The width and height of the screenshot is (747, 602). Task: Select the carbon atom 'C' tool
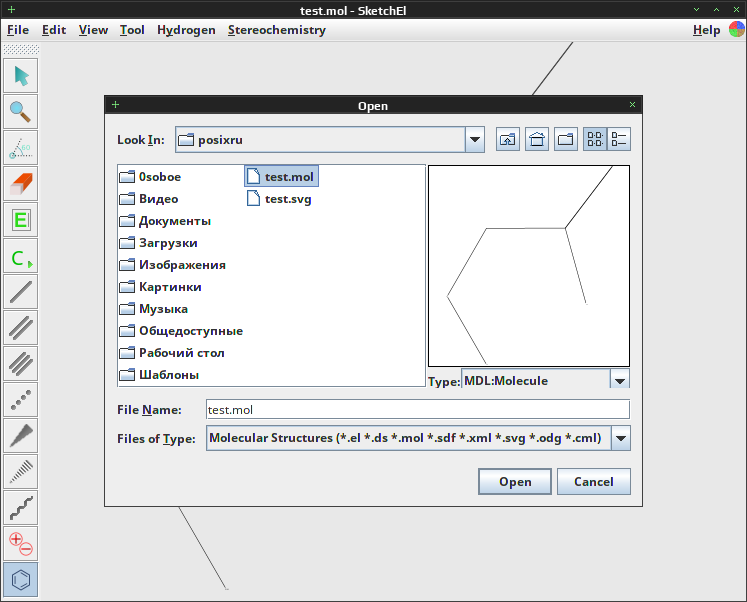pyautogui.click(x=20, y=256)
